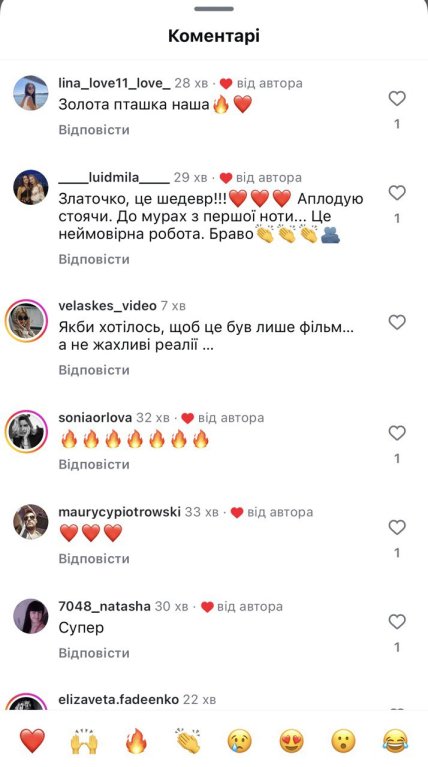
Task: Tap the elizaveta.fadeenko username
Action: pyautogui.click(x=118, y=699)
